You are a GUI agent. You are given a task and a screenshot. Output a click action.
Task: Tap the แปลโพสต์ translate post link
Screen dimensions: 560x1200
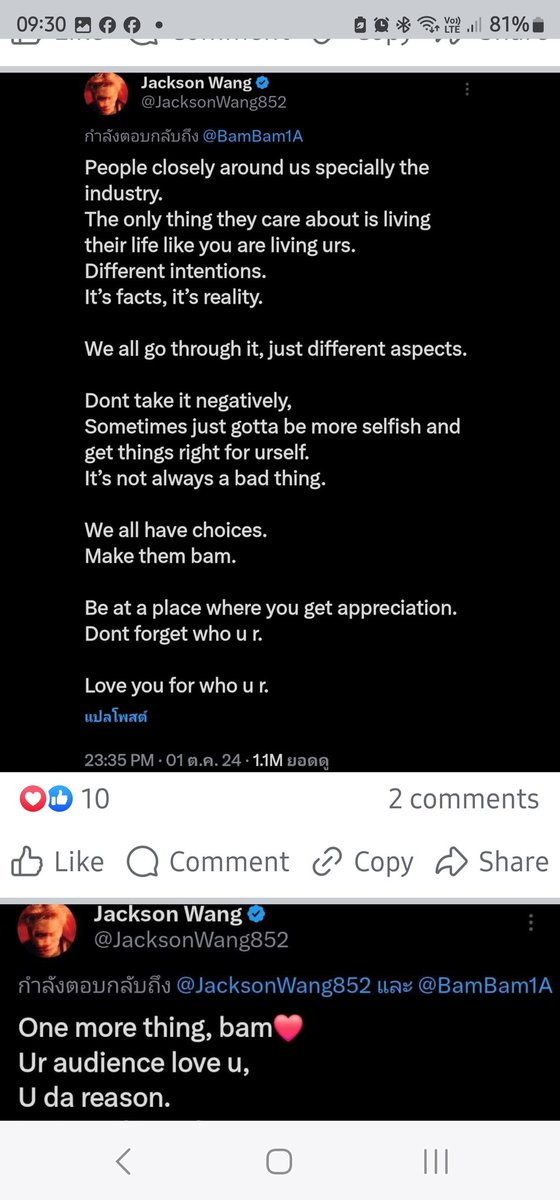pyautogui.click(x=116, y=717)
